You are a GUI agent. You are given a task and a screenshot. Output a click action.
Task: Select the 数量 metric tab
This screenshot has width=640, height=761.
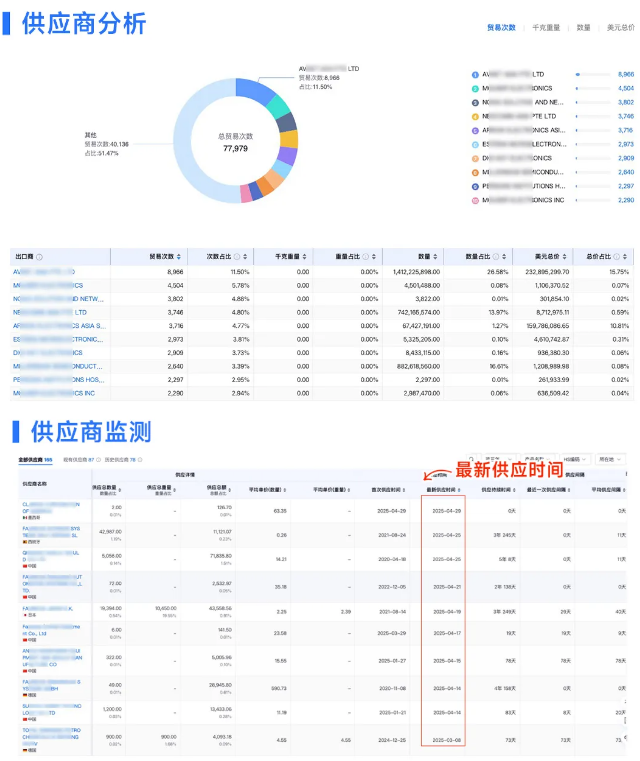click(x=583, y=27)
